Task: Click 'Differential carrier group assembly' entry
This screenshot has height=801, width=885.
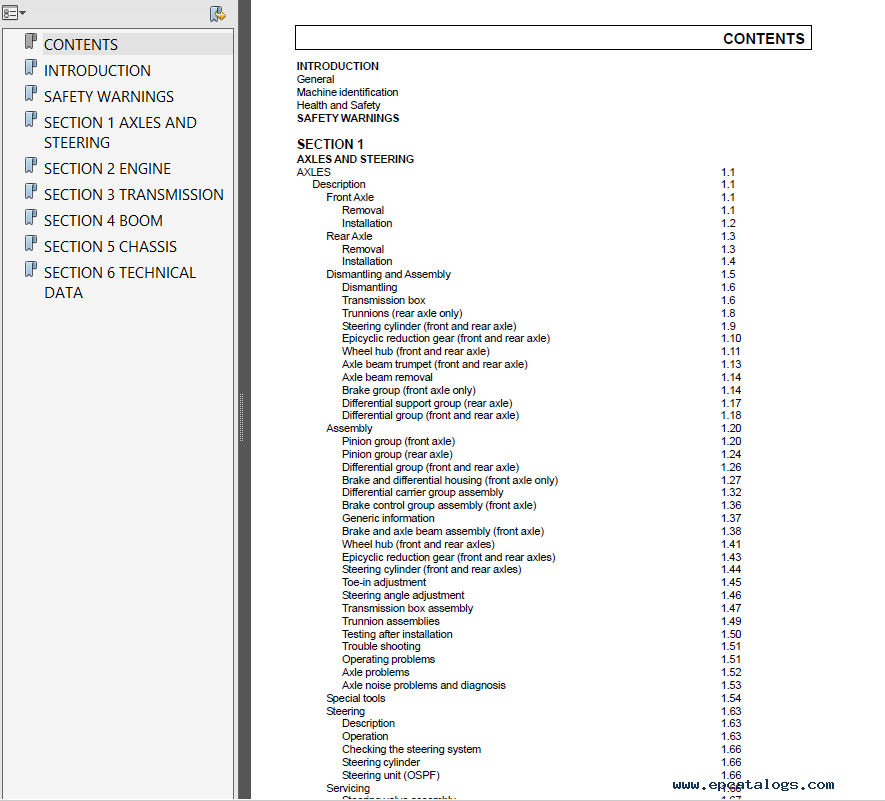Action: point(423,492)
